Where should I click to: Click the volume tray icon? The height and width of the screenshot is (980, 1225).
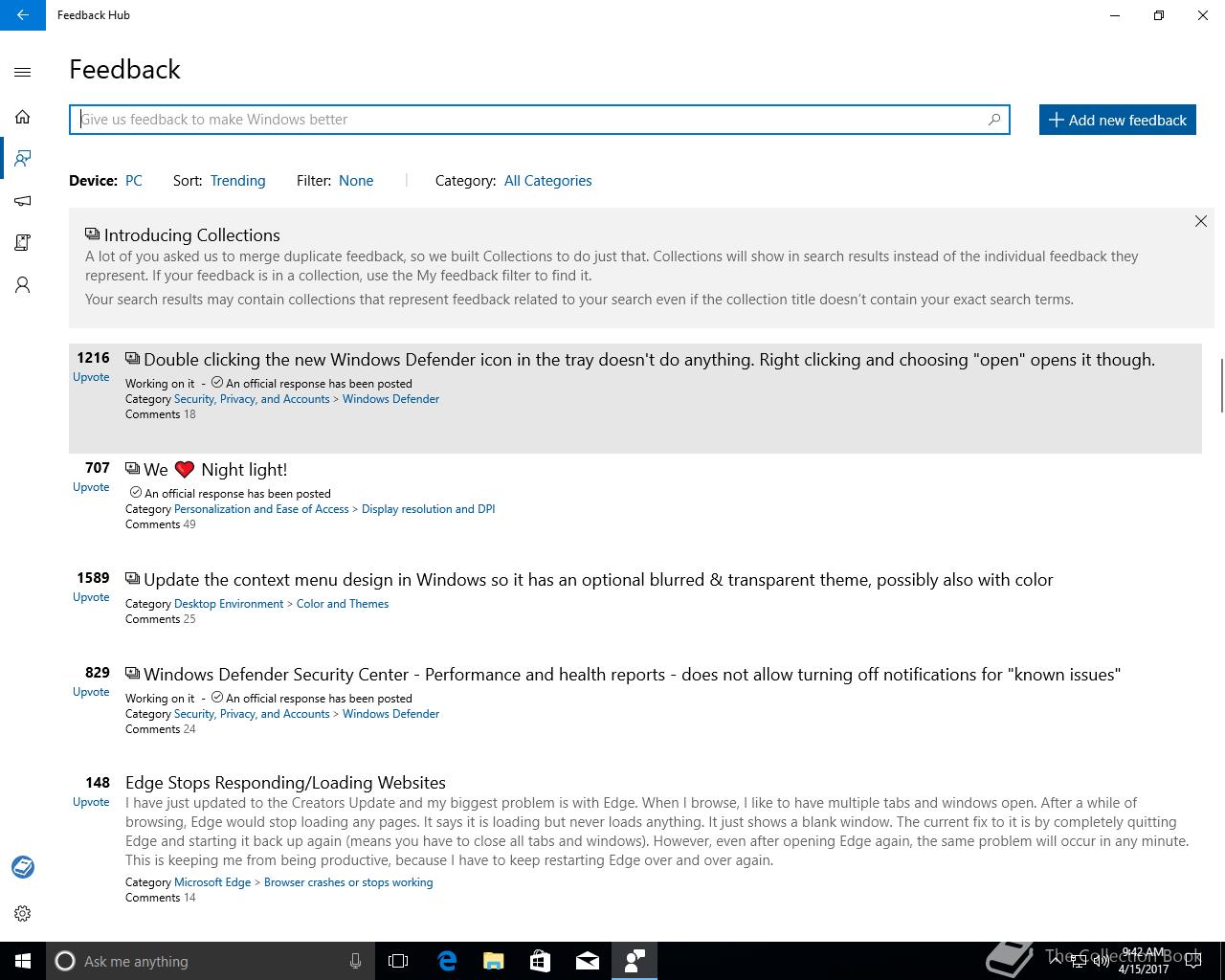click(1102, 961)
